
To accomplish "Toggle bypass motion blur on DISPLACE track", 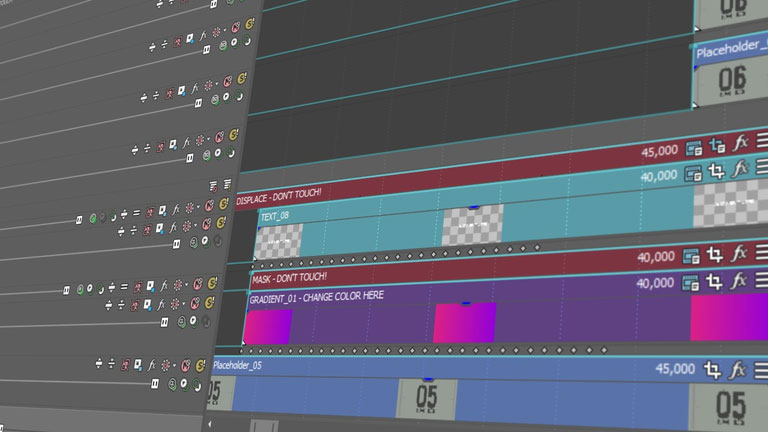I will (x=149, y=211).
